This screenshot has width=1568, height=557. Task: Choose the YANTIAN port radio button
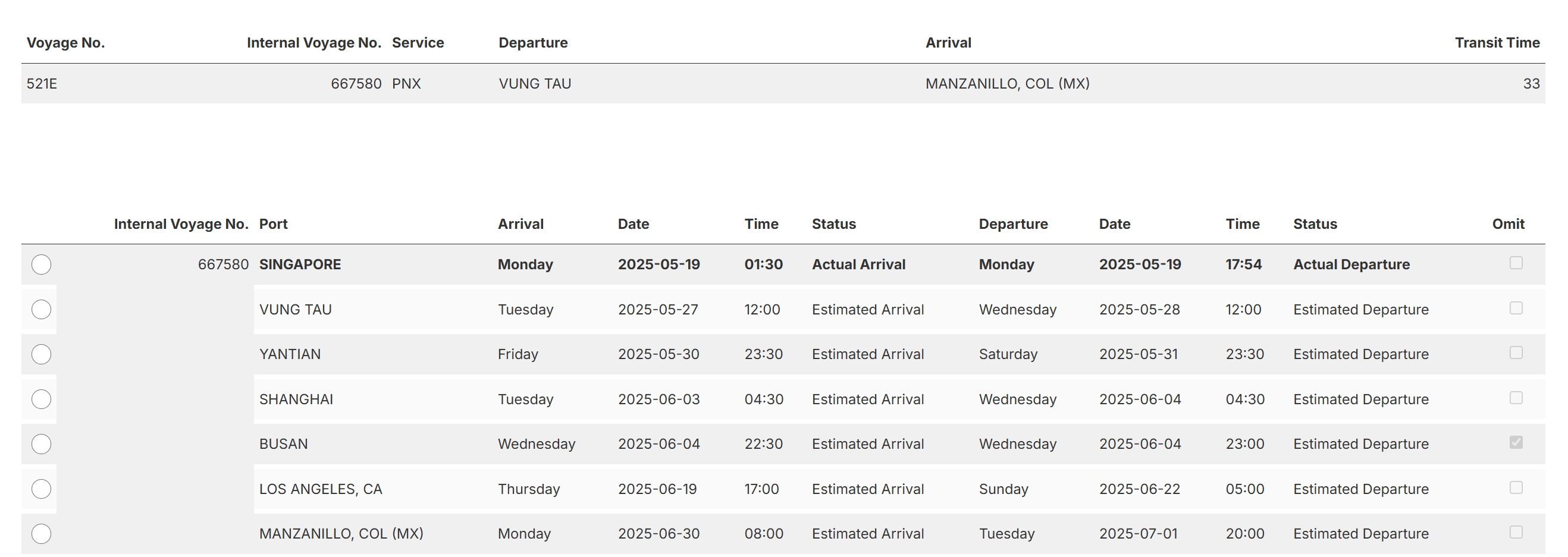point(42,354)
